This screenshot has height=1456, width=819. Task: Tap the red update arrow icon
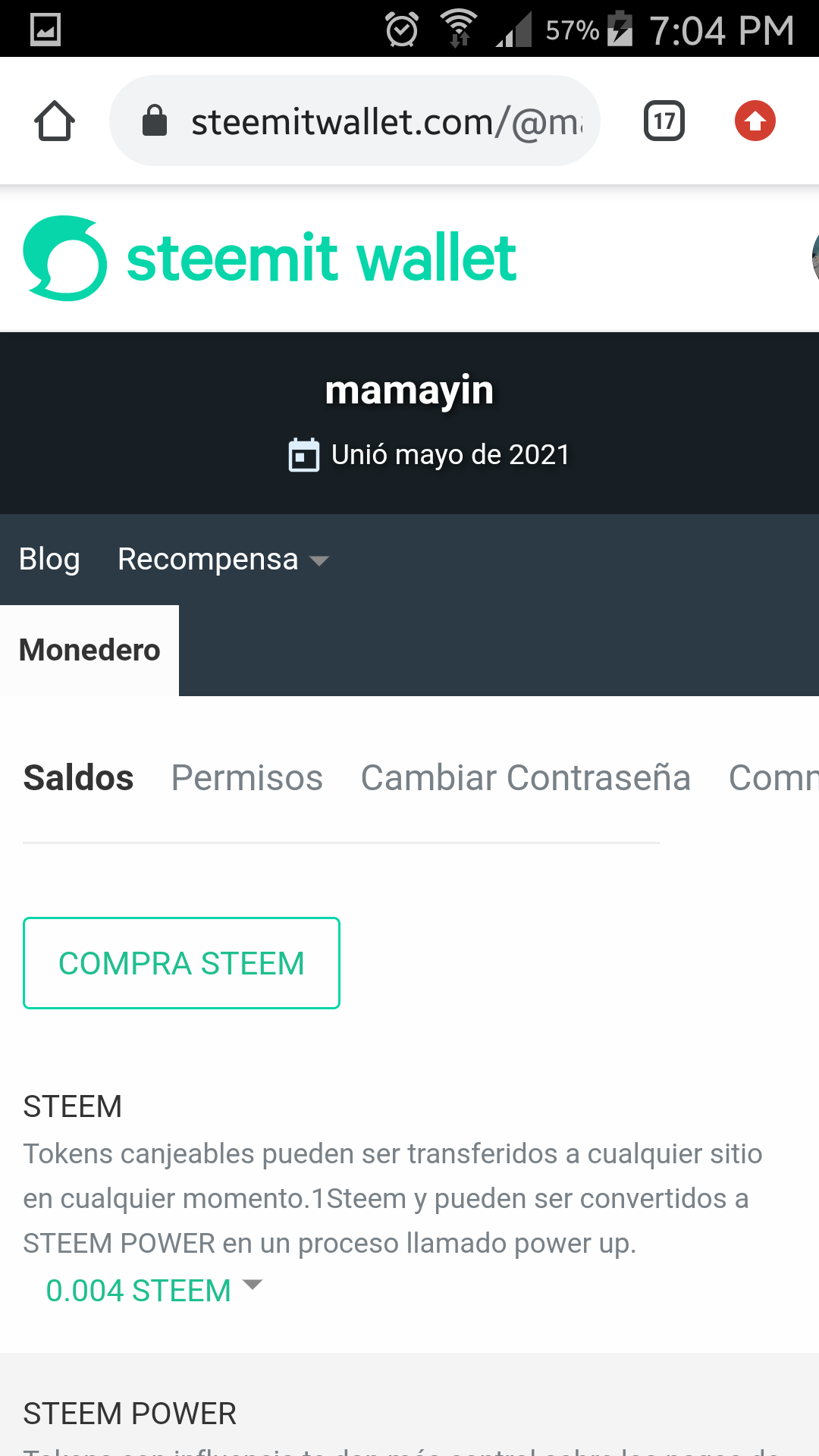[755, 121]
